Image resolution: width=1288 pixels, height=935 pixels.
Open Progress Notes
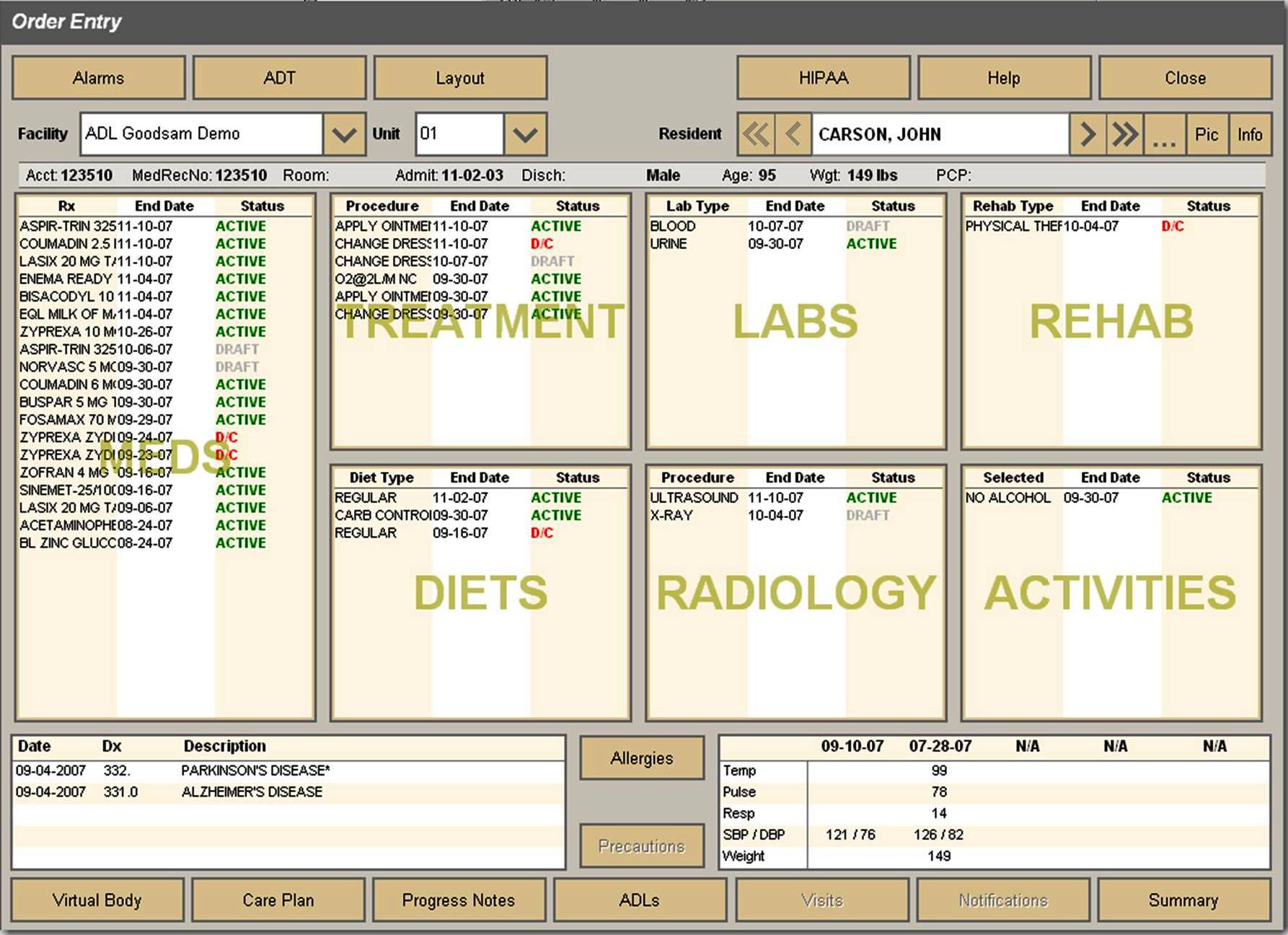tap(459, 900)
